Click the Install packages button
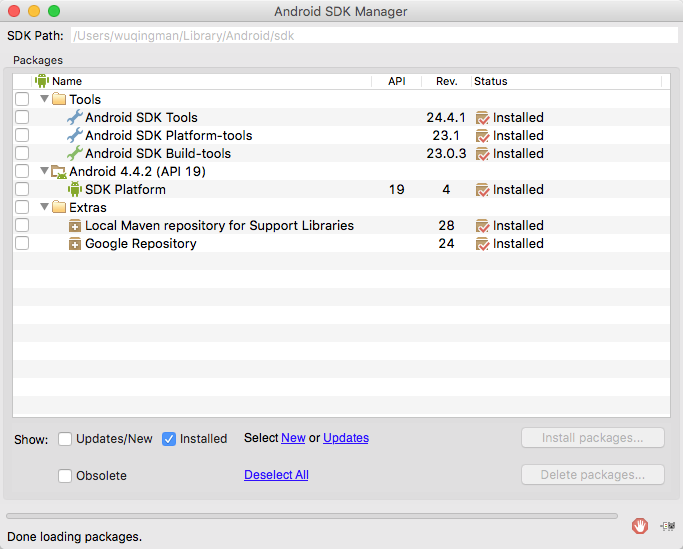The image size is (683, 549). point(593,438)
